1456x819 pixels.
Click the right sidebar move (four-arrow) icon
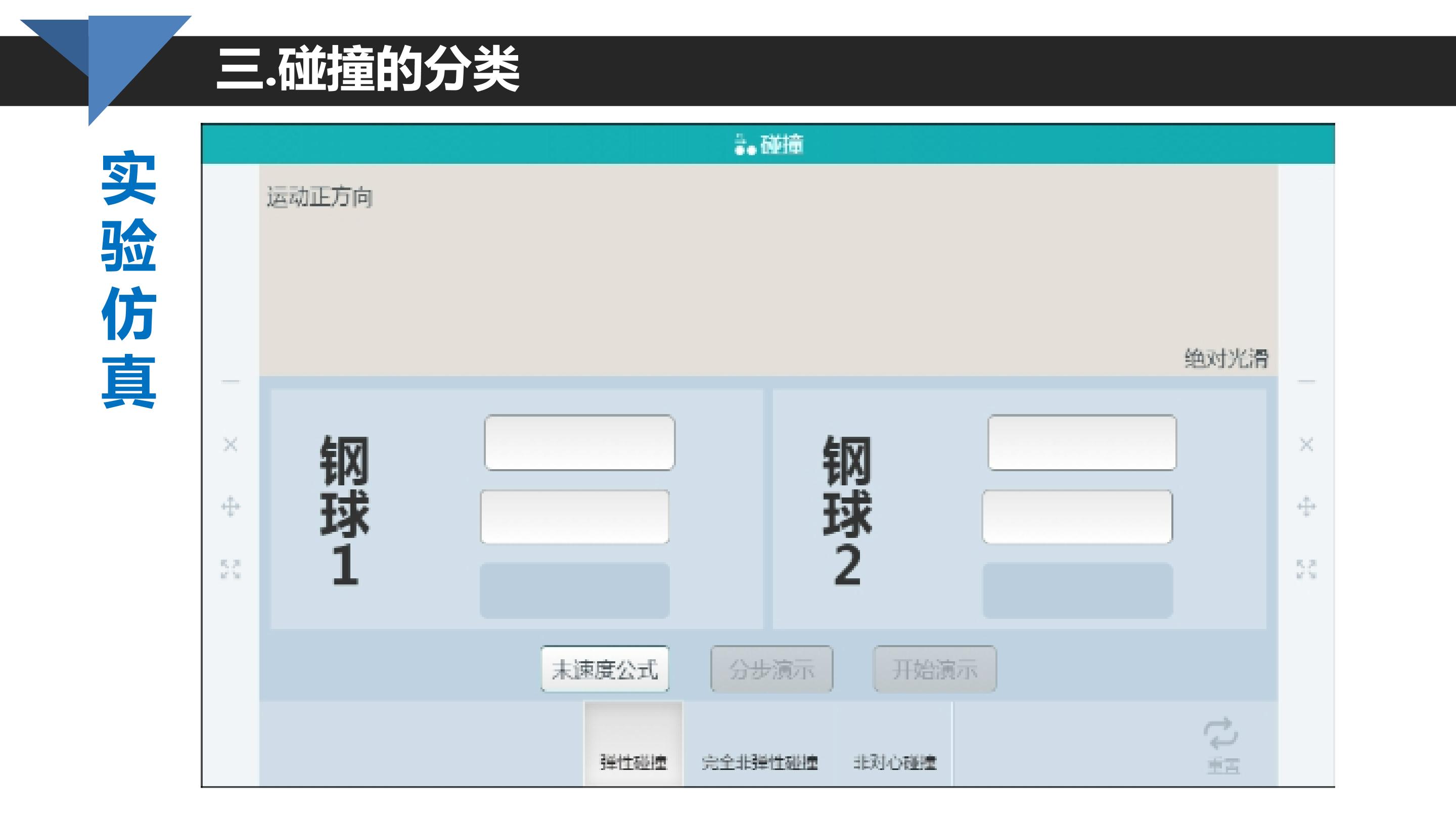[x=1306, y=507]
